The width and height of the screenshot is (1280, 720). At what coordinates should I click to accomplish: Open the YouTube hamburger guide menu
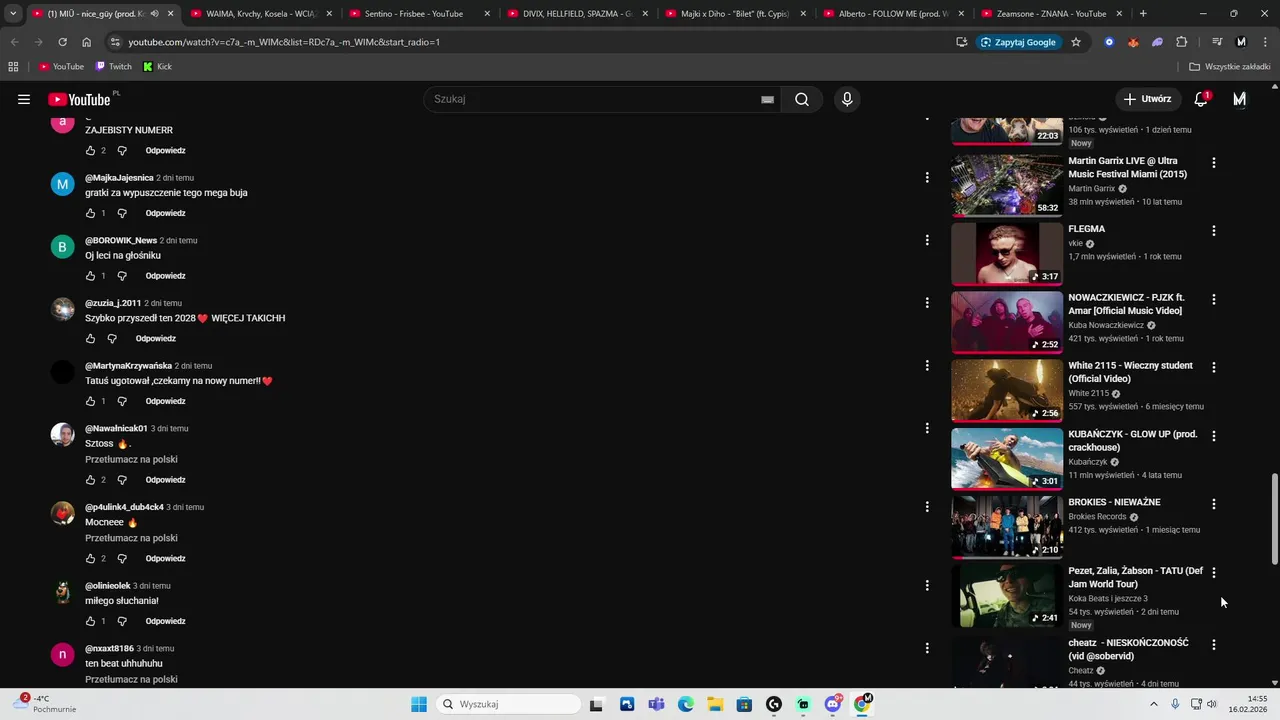coord(24,99)
